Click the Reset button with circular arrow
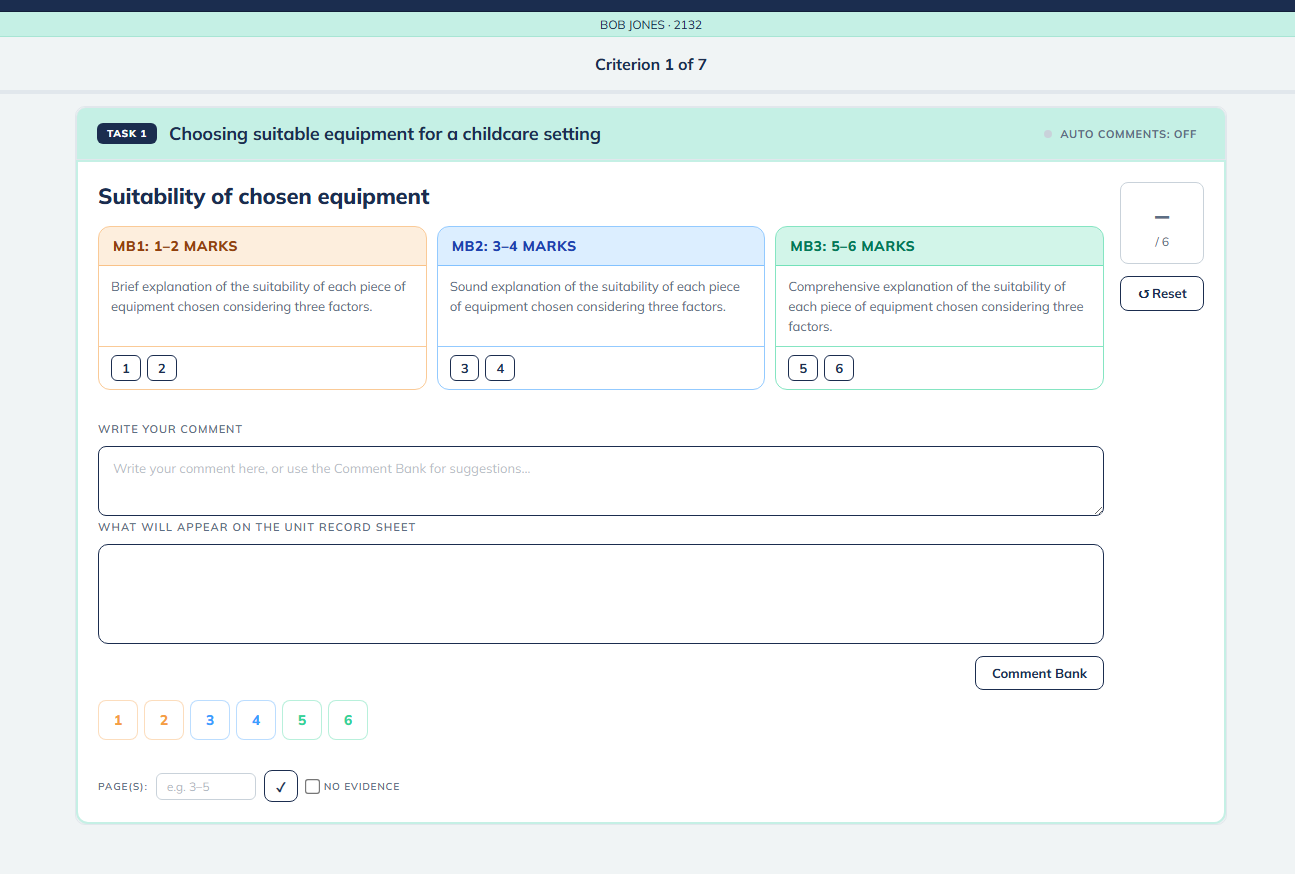 [1162, 294]
